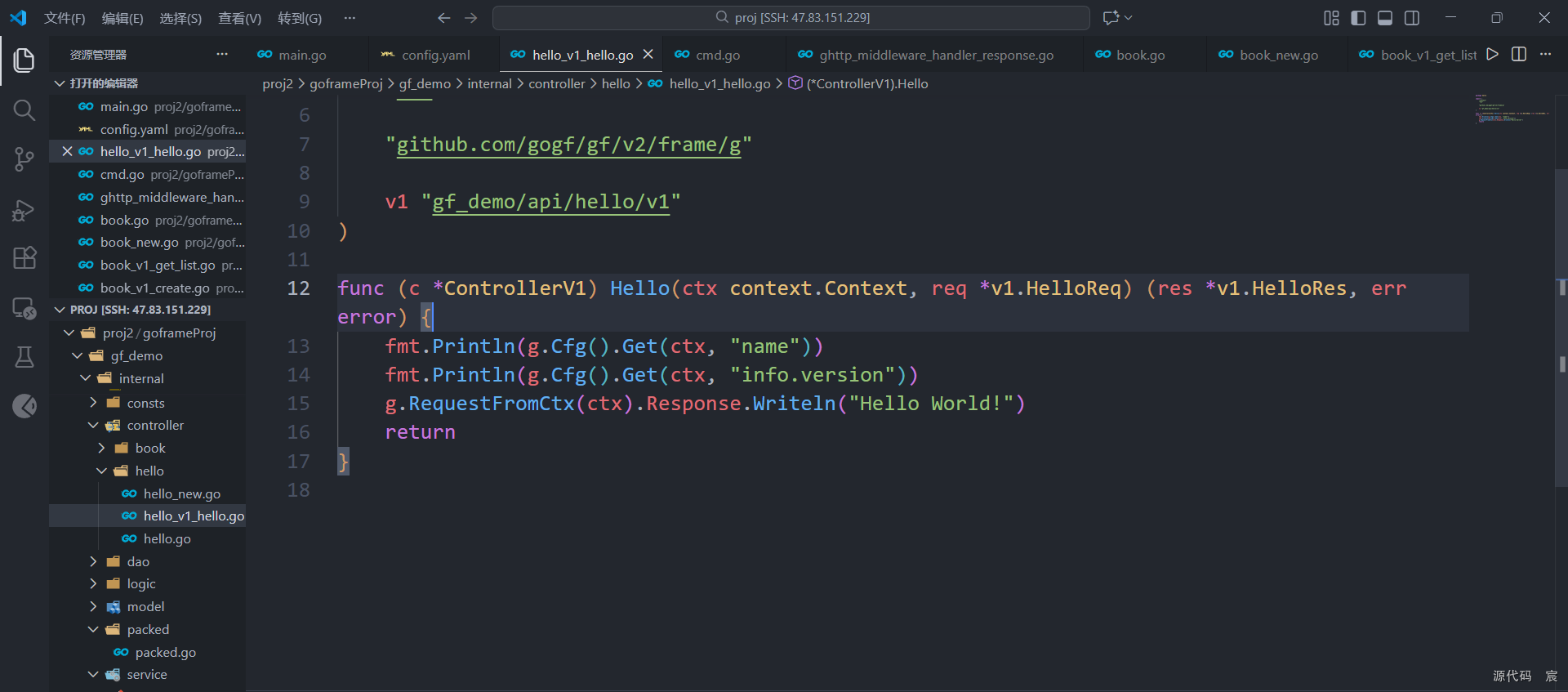
Task: Click the VS Code logo icon
Action: point(18,17)
